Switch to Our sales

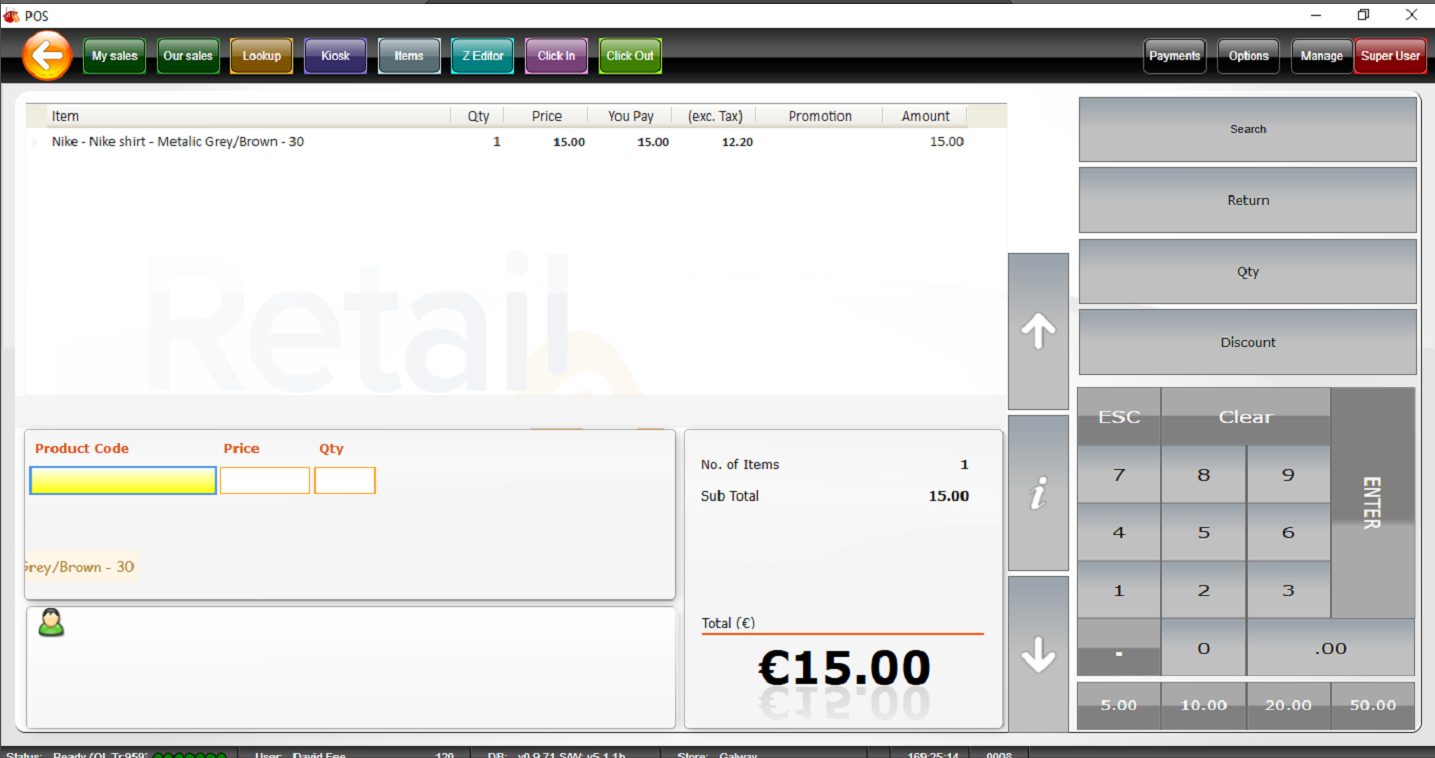188,55
